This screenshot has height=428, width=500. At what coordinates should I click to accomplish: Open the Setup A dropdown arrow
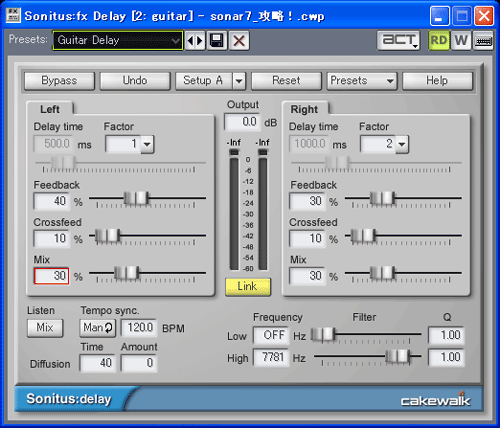239,81
